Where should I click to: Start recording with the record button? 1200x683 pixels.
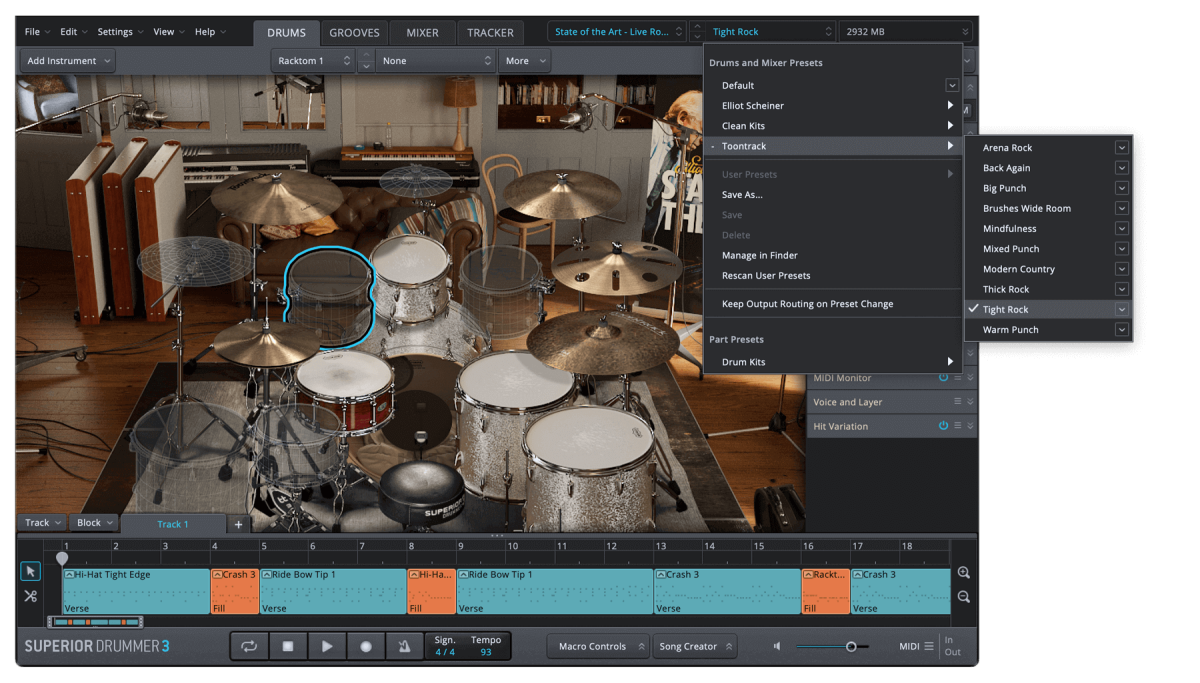click(x=366, y=647)
